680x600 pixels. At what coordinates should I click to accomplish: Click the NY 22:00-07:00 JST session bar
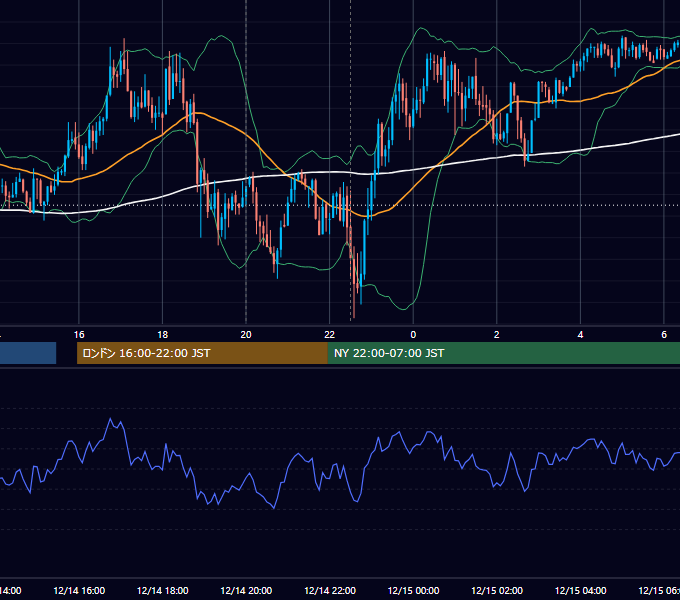504,353
